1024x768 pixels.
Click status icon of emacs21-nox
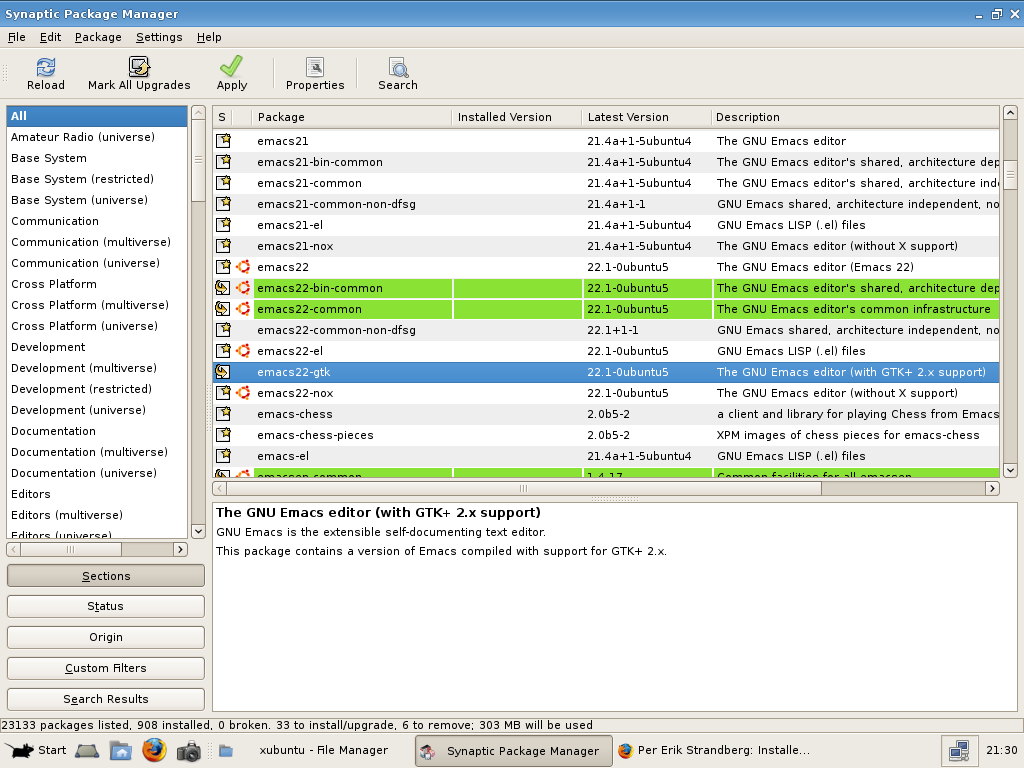tap(223, 246)
